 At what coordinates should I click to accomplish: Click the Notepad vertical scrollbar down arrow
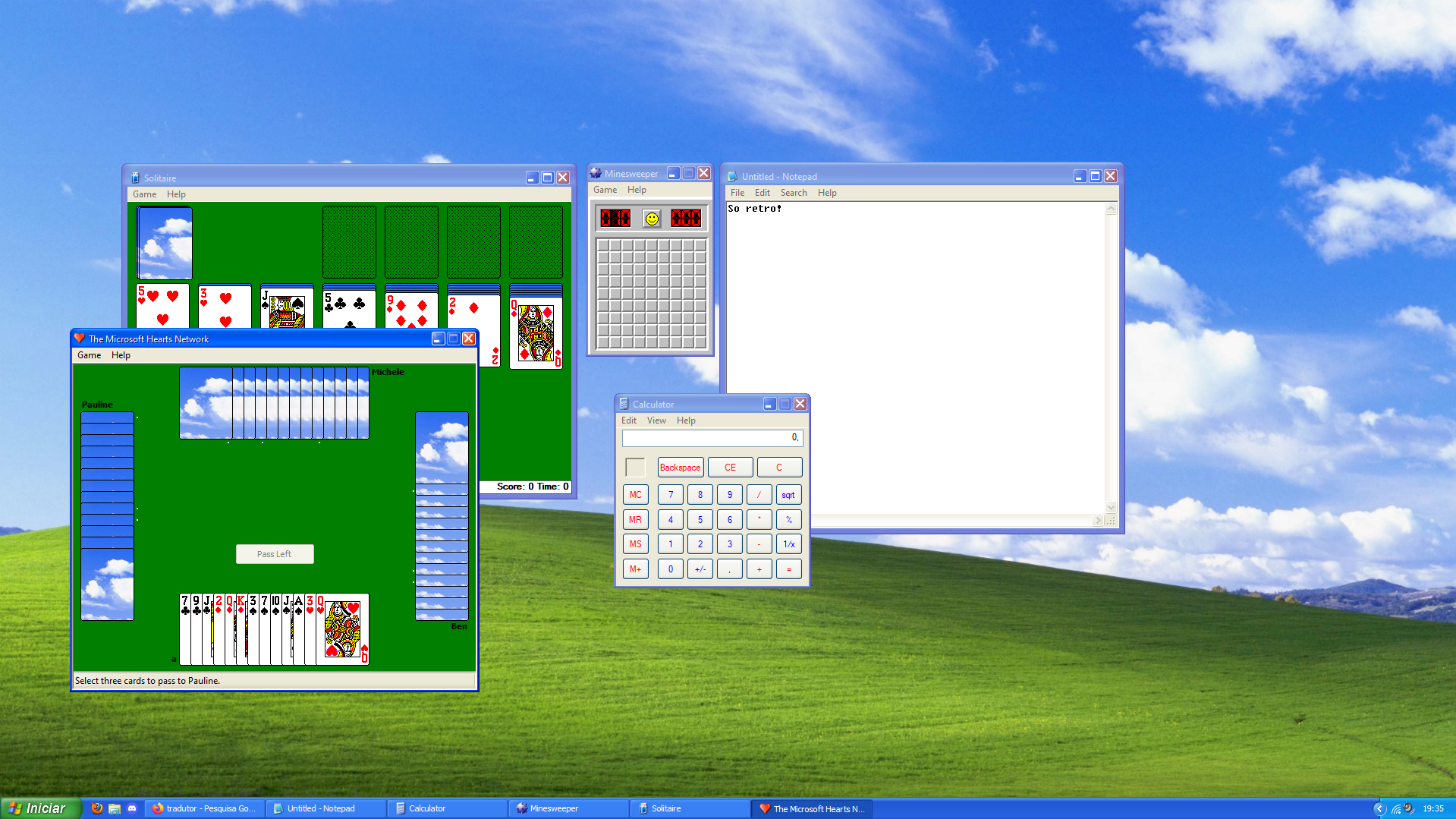coord(1111,507)
